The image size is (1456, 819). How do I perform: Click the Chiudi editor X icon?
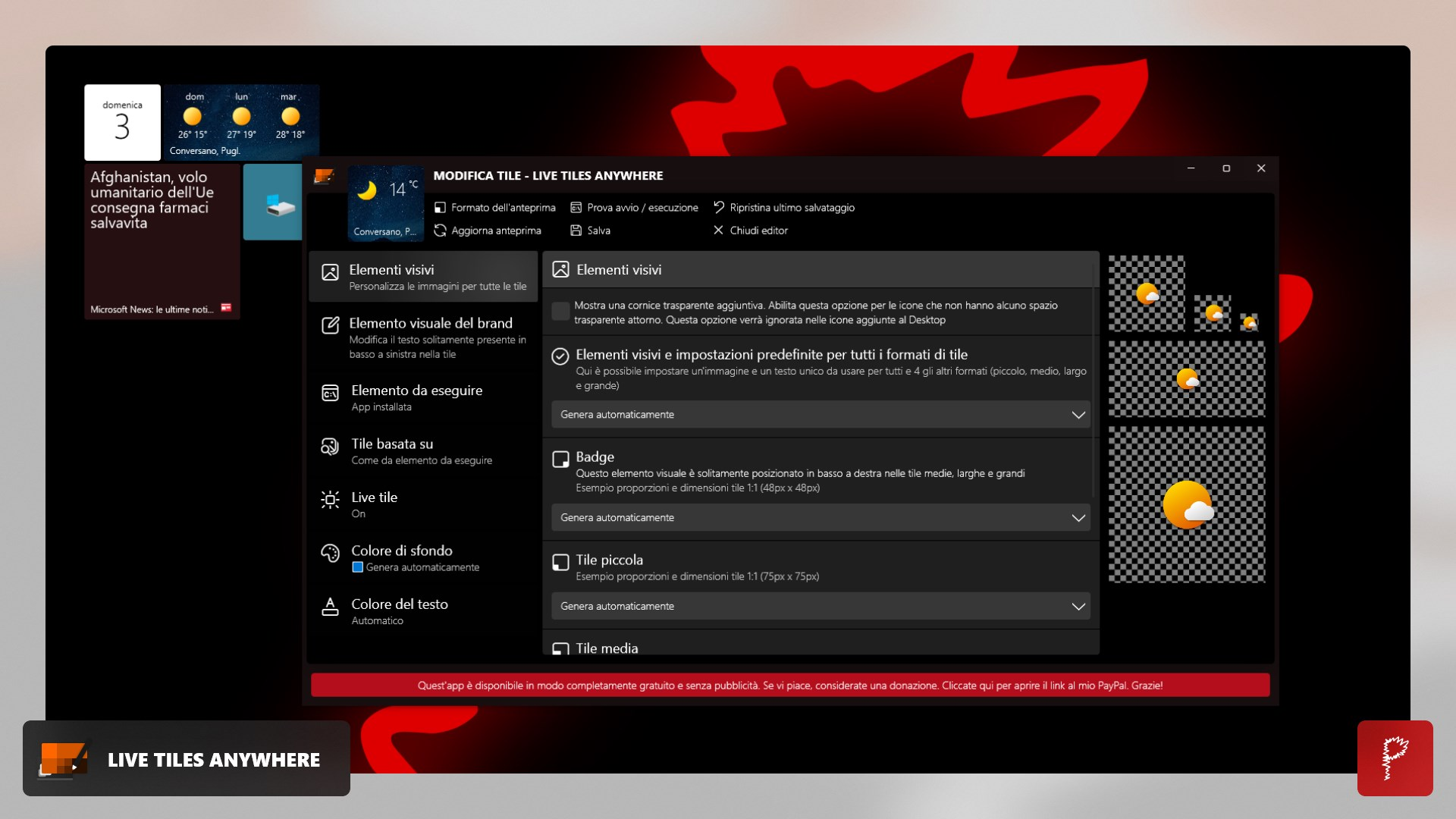pos(718,231)
